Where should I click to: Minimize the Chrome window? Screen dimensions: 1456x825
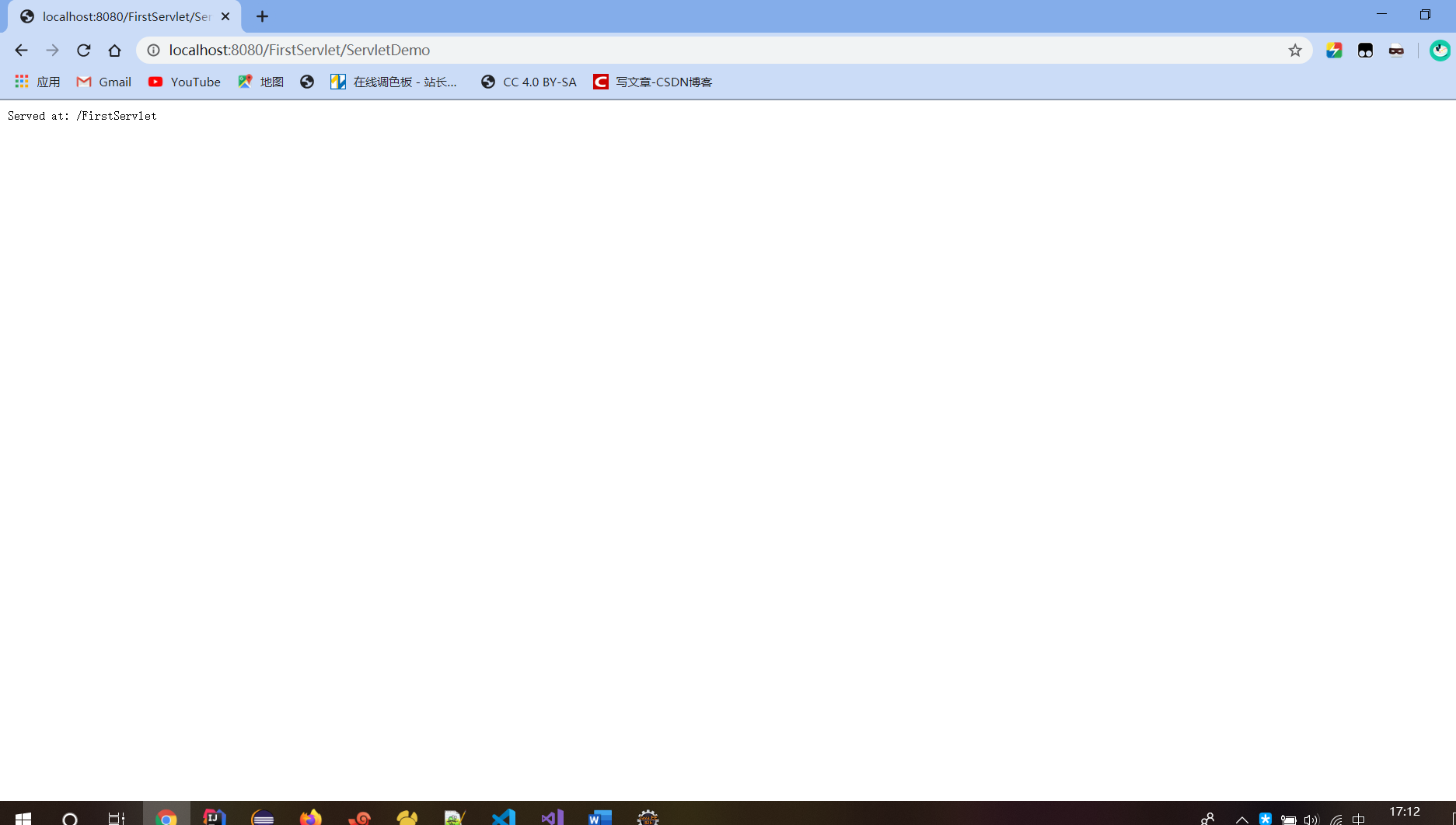coord(1381,15)
